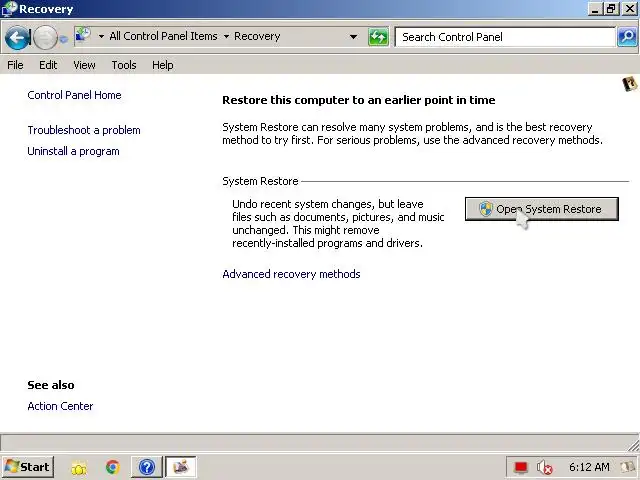Click the help icon at top right of page
Viewport: 640px width, 480px height.
click(x=630, y=84)
